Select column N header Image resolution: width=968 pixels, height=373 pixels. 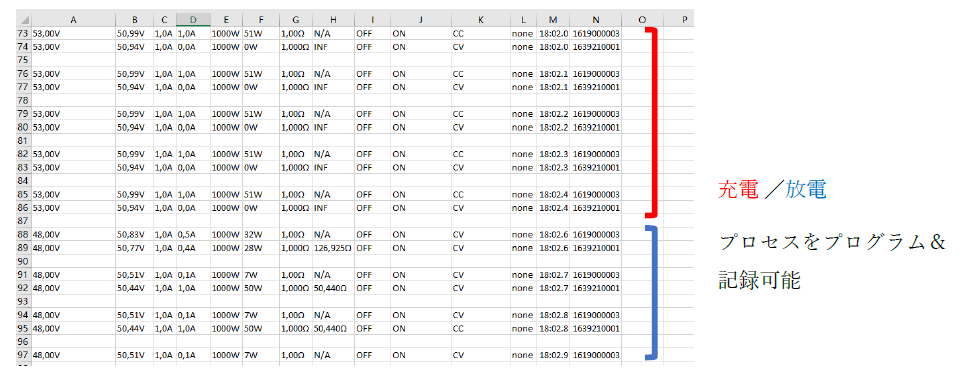[596, 20]
